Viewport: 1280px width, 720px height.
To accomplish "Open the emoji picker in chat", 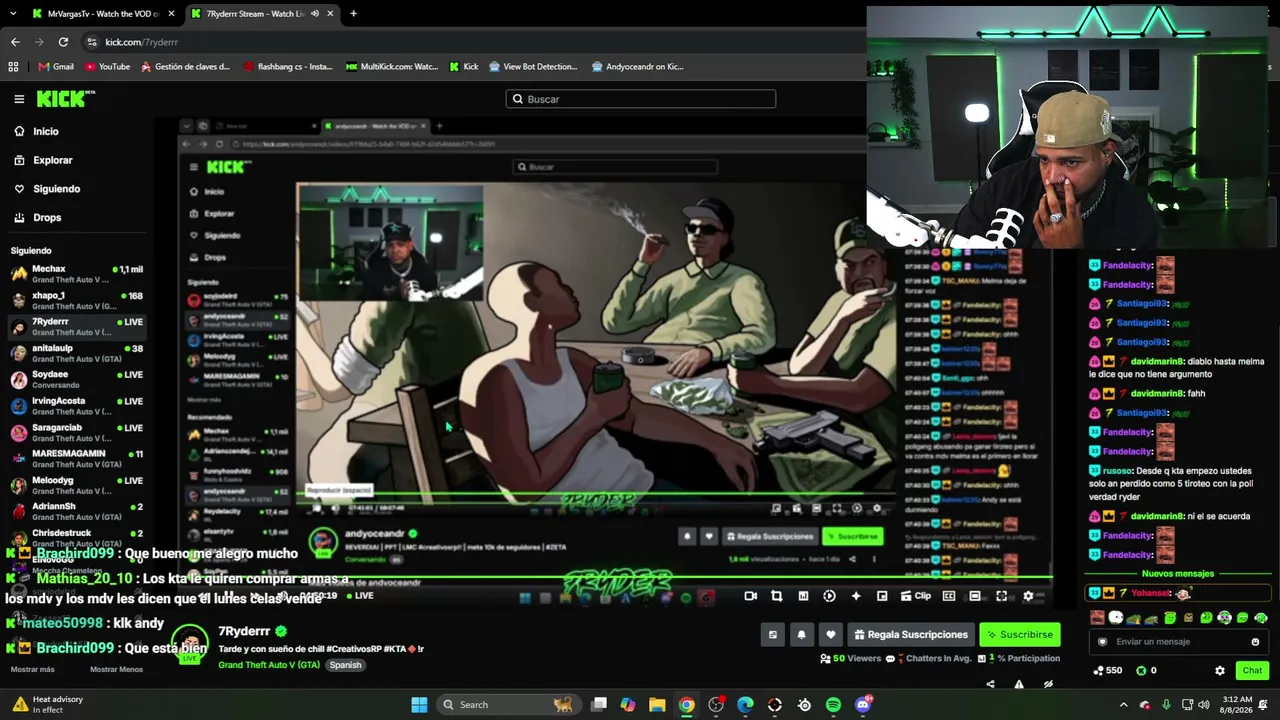I will click(1255, 642).
